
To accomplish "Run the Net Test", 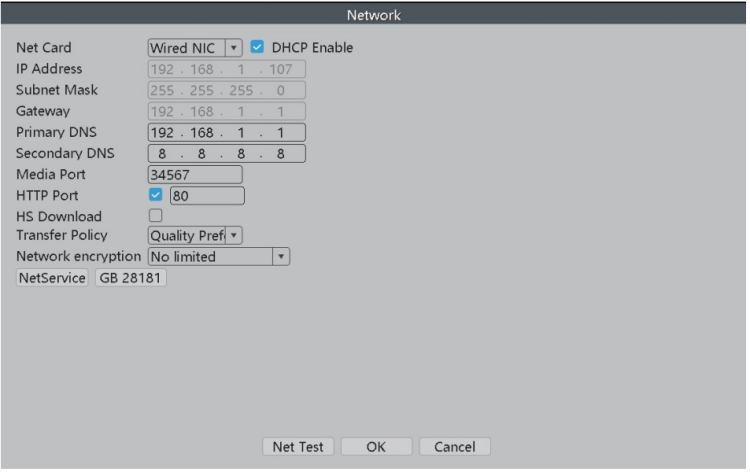I will click(298, 447).
